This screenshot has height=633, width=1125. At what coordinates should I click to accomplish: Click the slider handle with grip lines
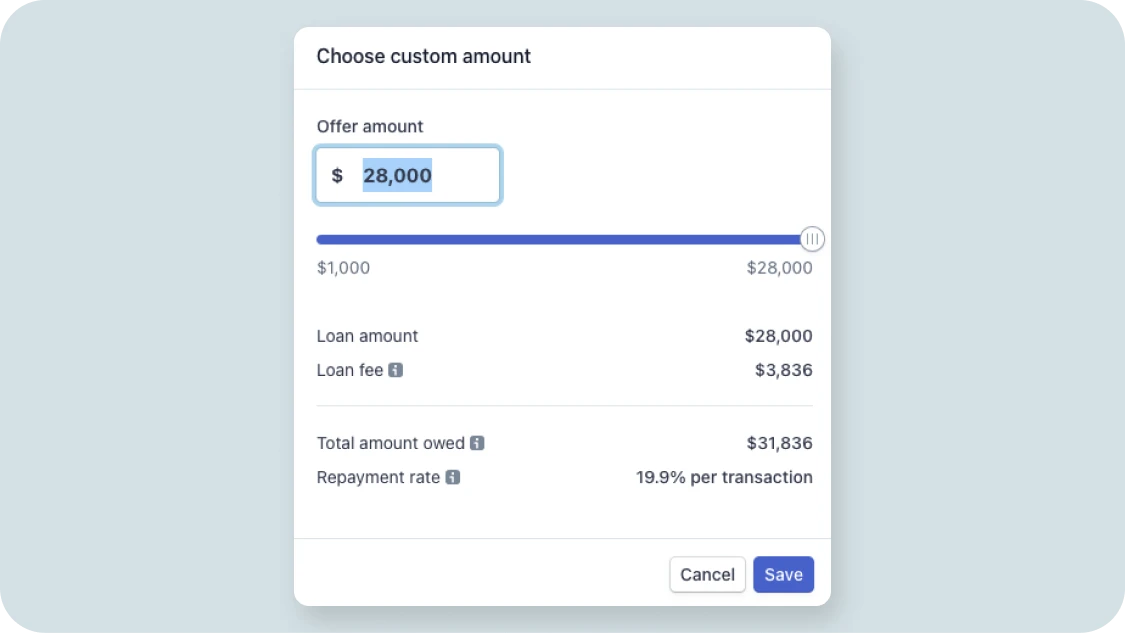pyautogui.click(x=812, y=239)
